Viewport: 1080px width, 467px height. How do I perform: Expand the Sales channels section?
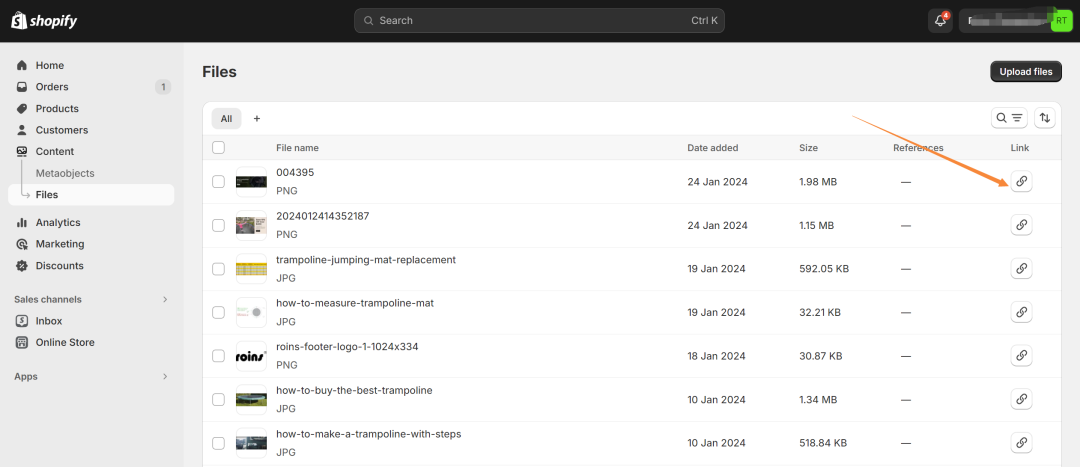pos(165,299)
